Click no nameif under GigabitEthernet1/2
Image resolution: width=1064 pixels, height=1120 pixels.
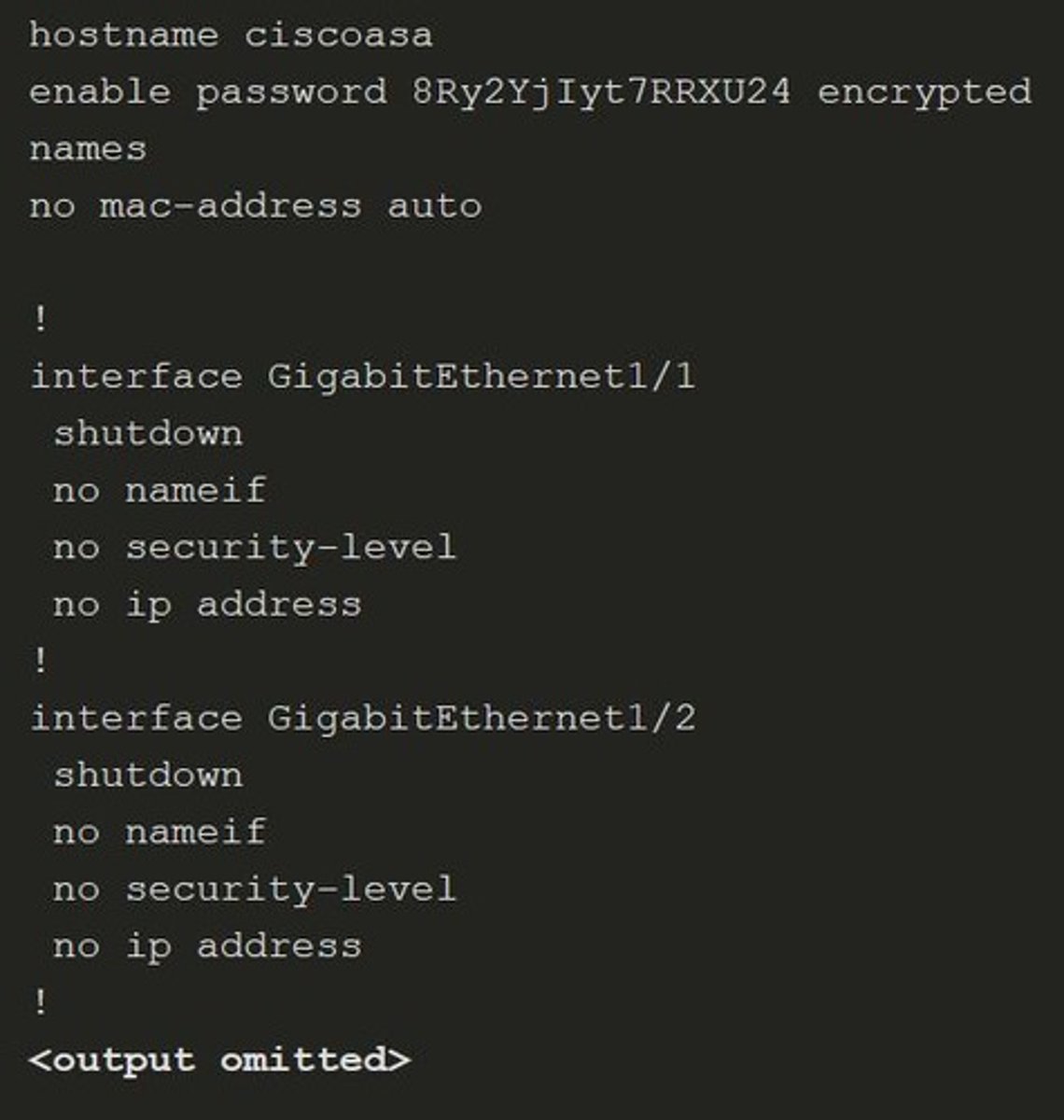(x=160, y=832)
